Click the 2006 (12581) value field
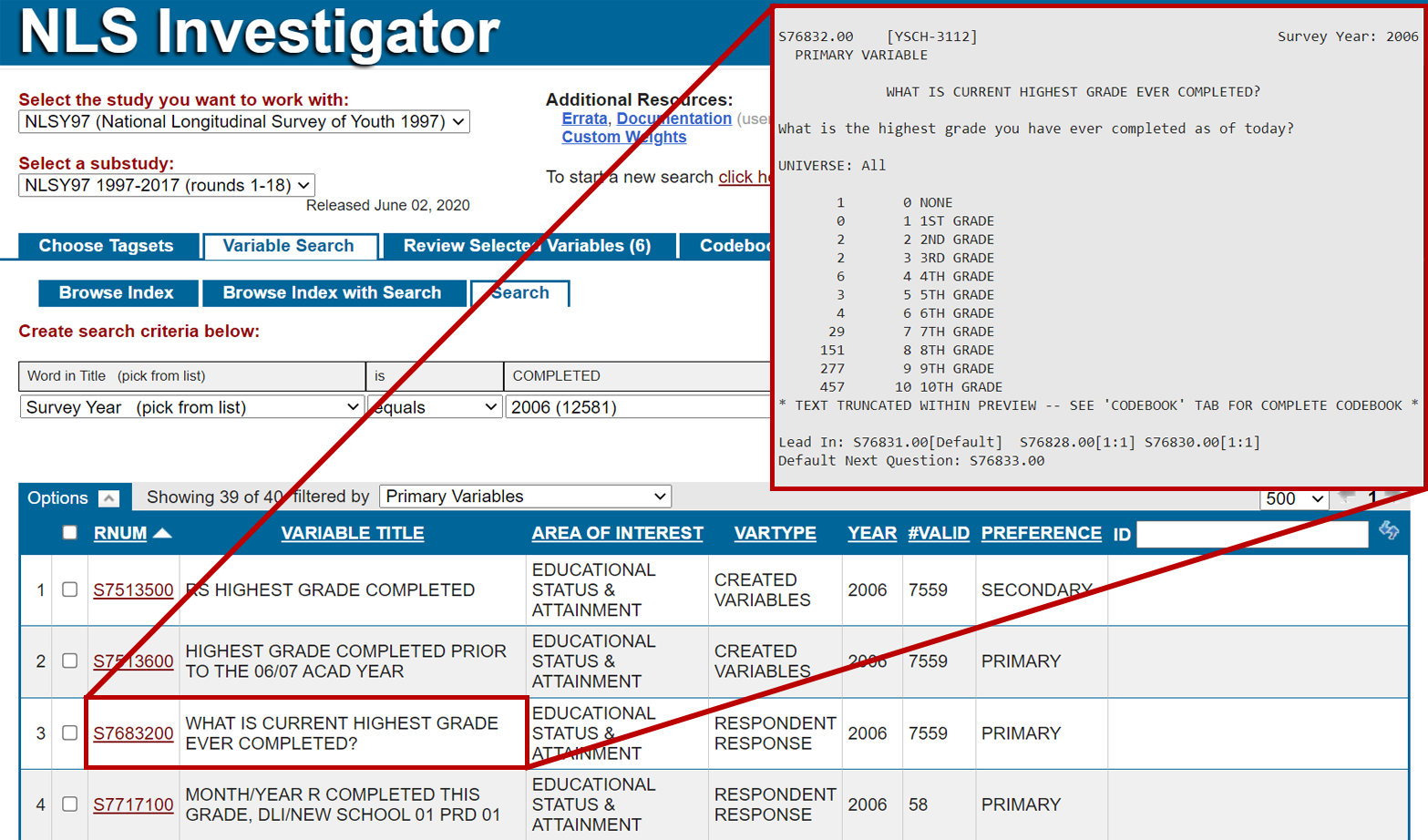 [x=638, y=407]
